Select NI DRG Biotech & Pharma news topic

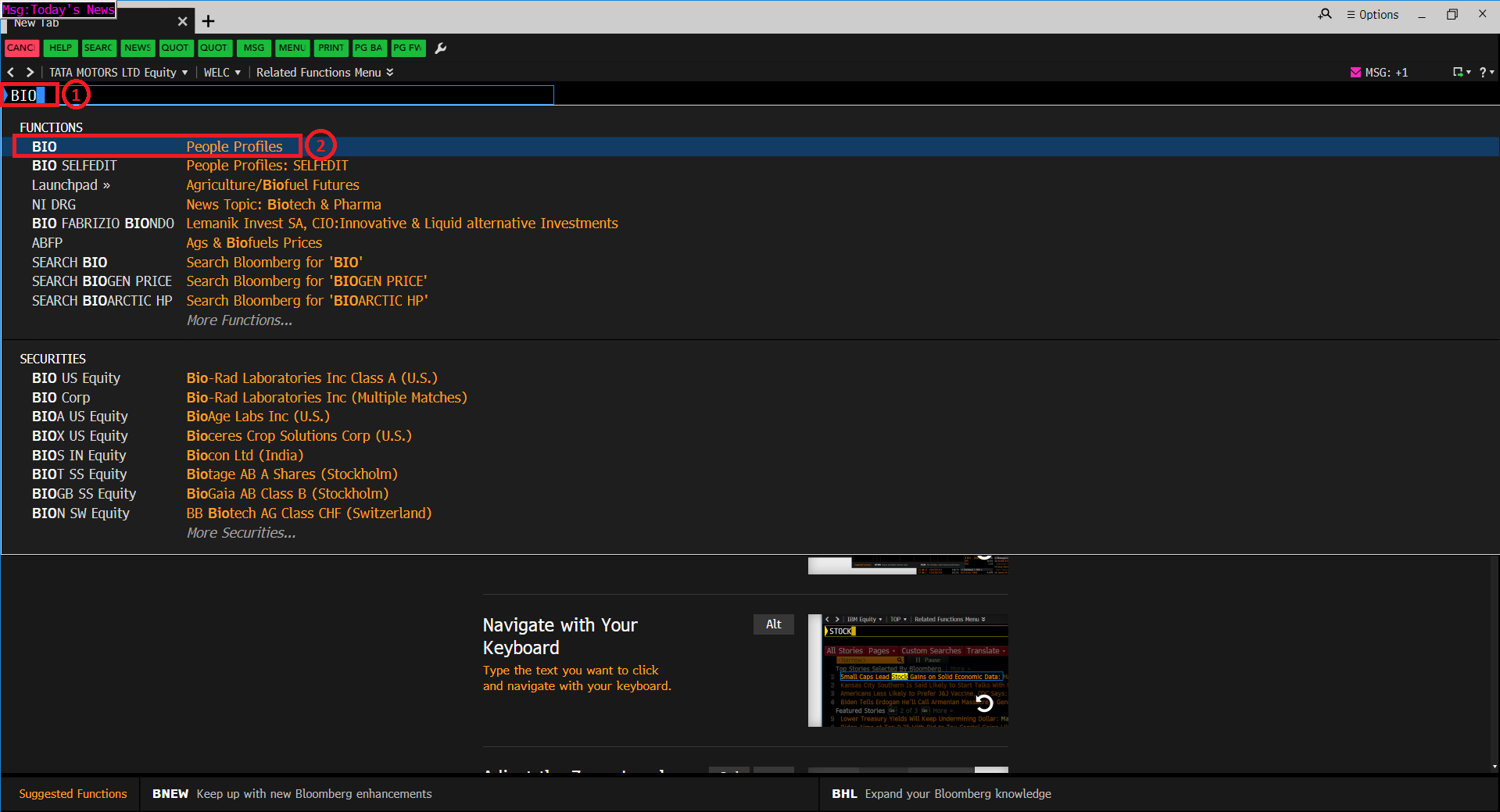(750, 205)
